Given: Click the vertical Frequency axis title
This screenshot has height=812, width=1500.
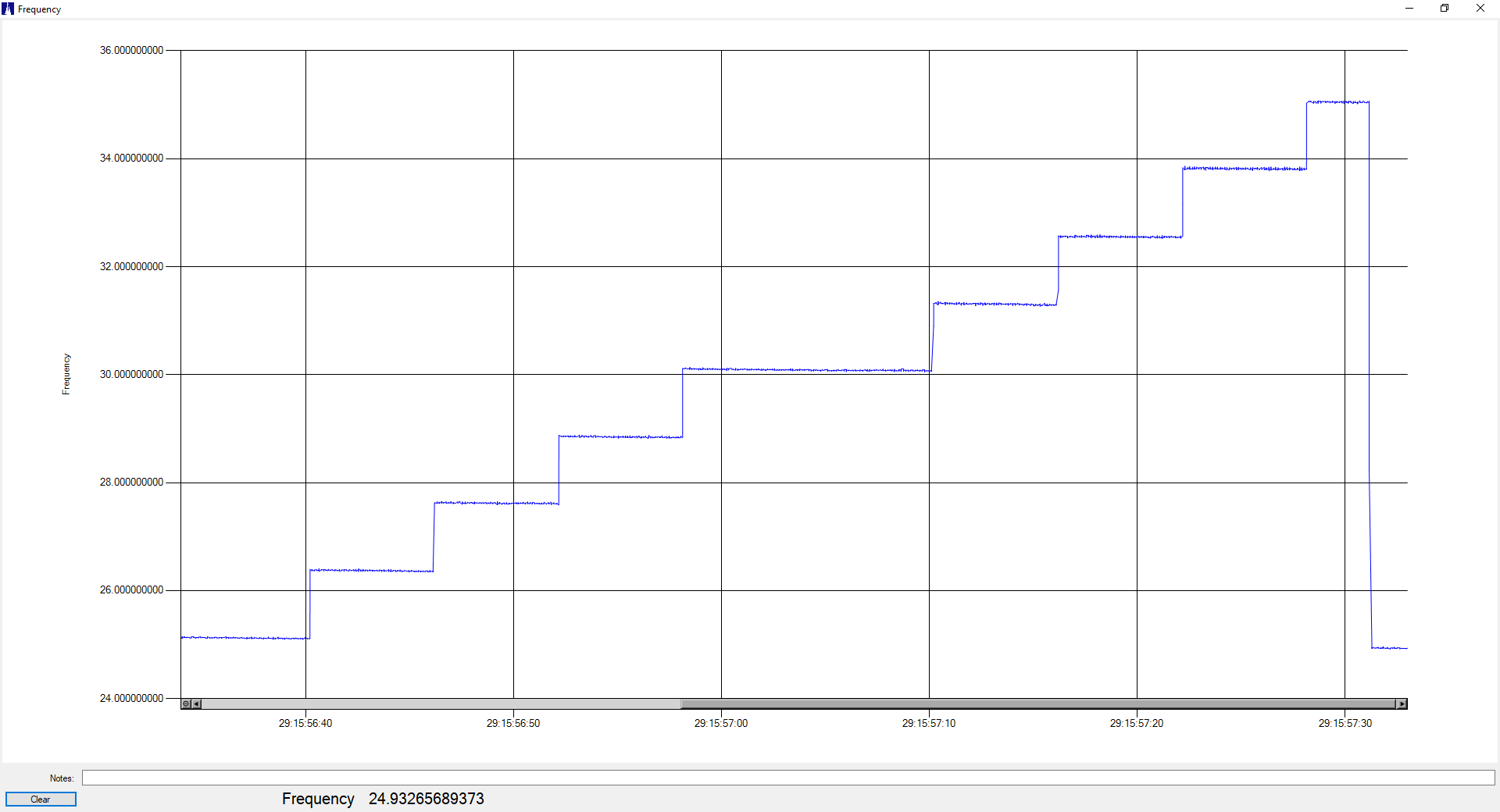Looking at the screenshot, I should (66, 374).
